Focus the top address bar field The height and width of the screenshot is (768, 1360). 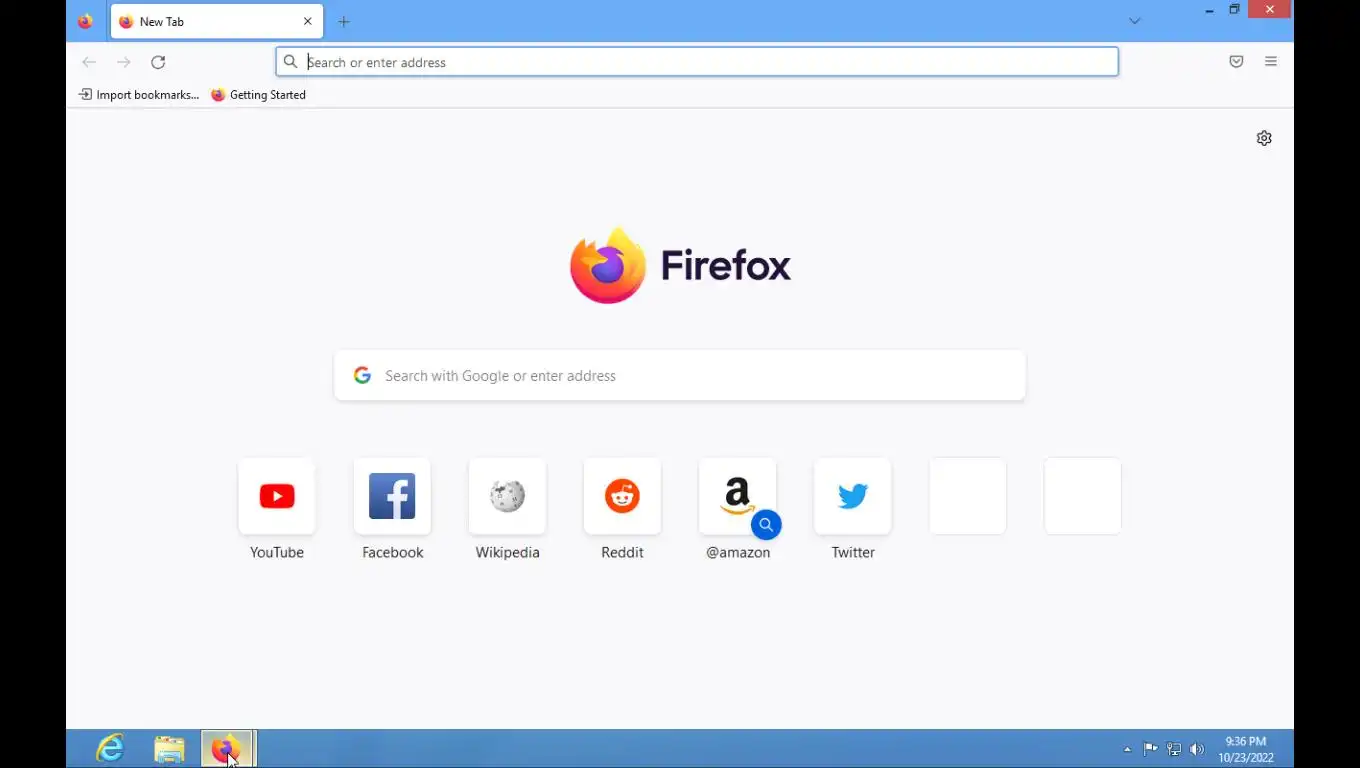tap(697, 62)
